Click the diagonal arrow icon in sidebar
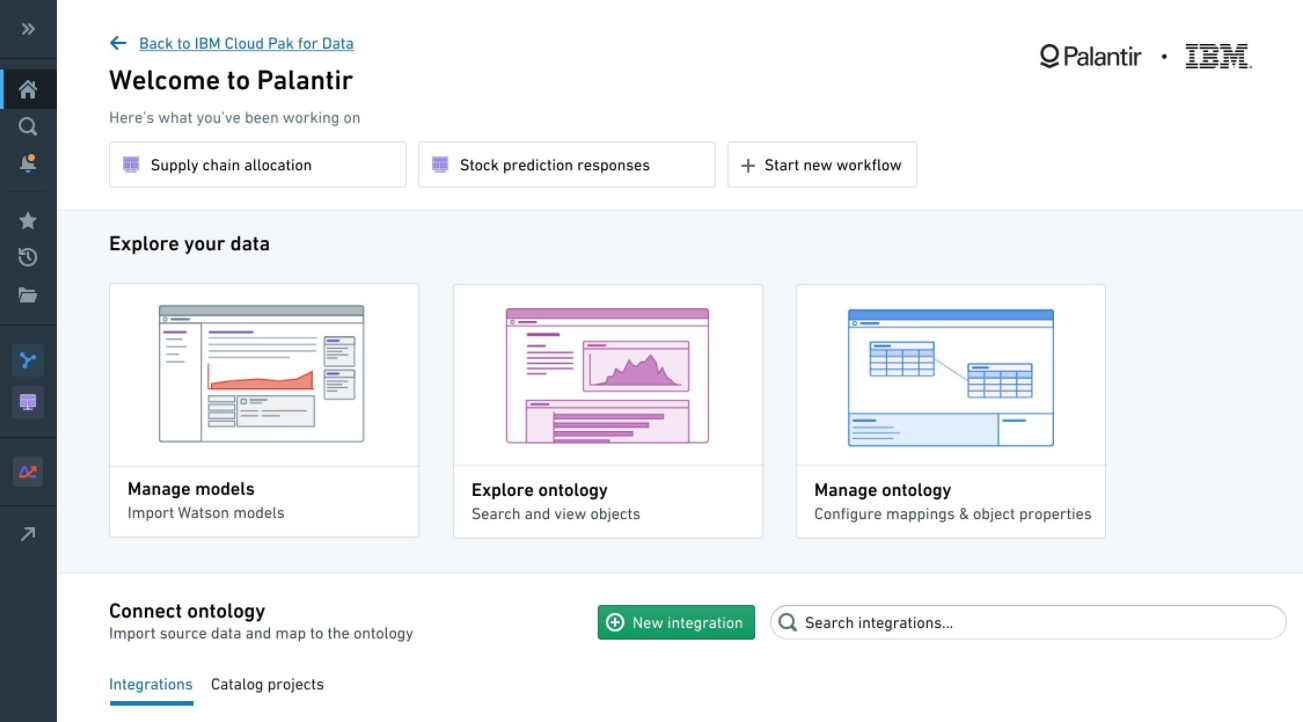The width and height of the screenshot is (1303, 722). coord(28,534)
